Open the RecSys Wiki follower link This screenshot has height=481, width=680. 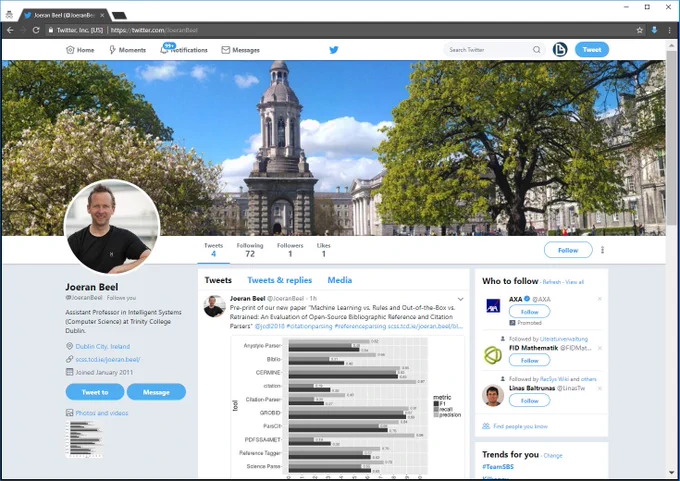tap(554, 379)
